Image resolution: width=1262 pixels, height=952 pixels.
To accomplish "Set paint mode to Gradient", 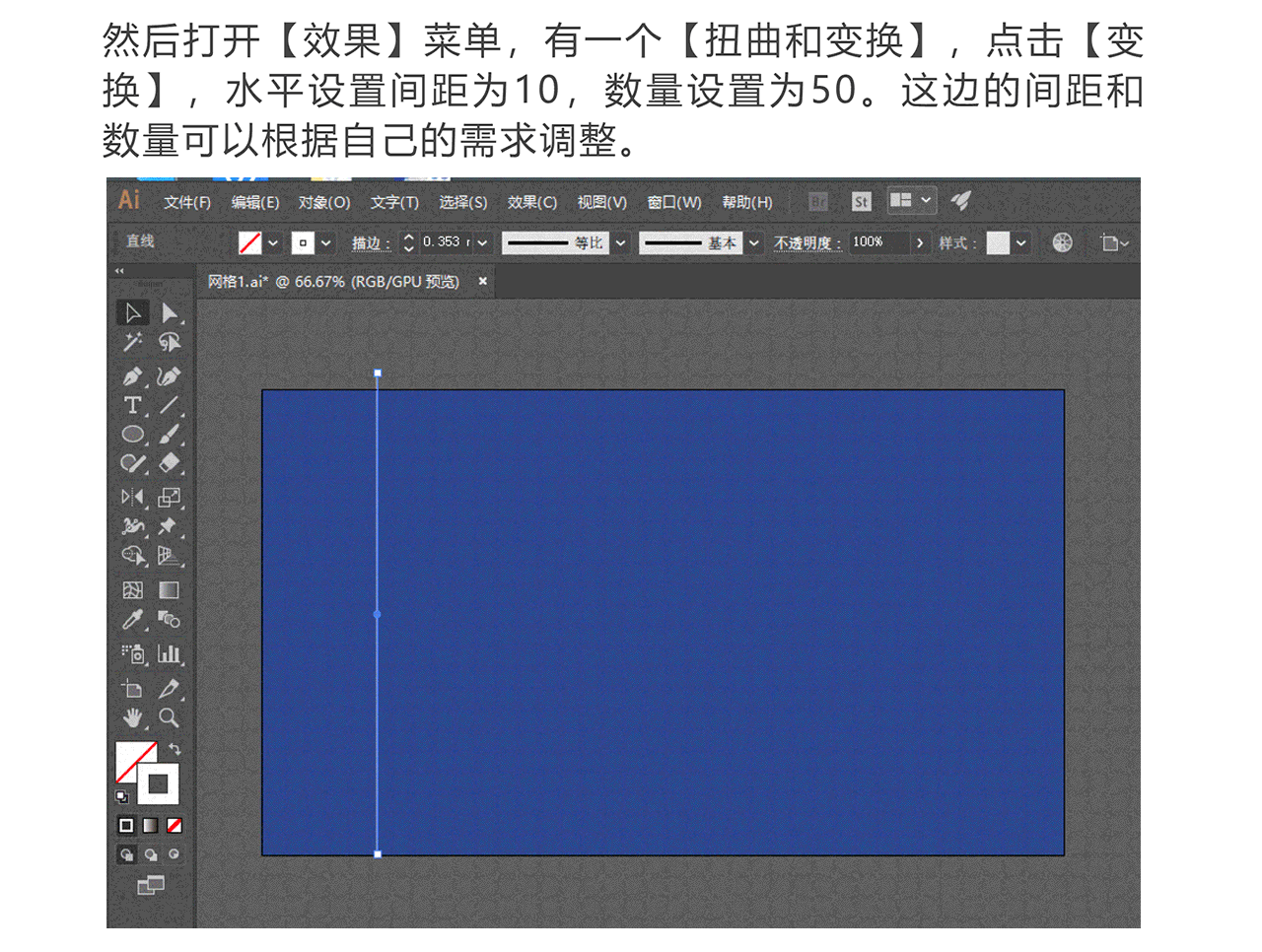I will tap(150, 825).
